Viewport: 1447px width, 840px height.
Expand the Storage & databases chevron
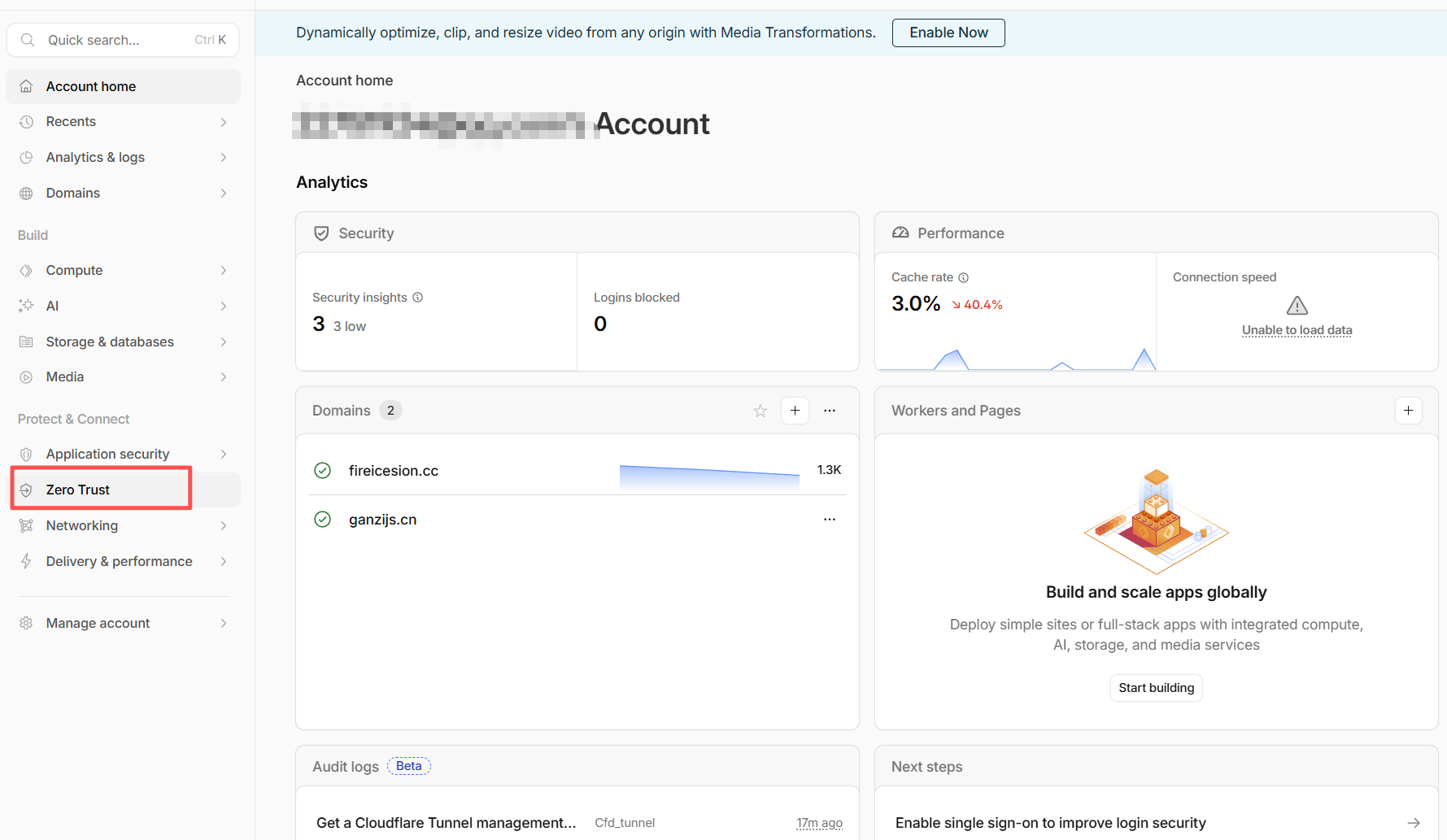pyautogui.click(x=224, y=342)
